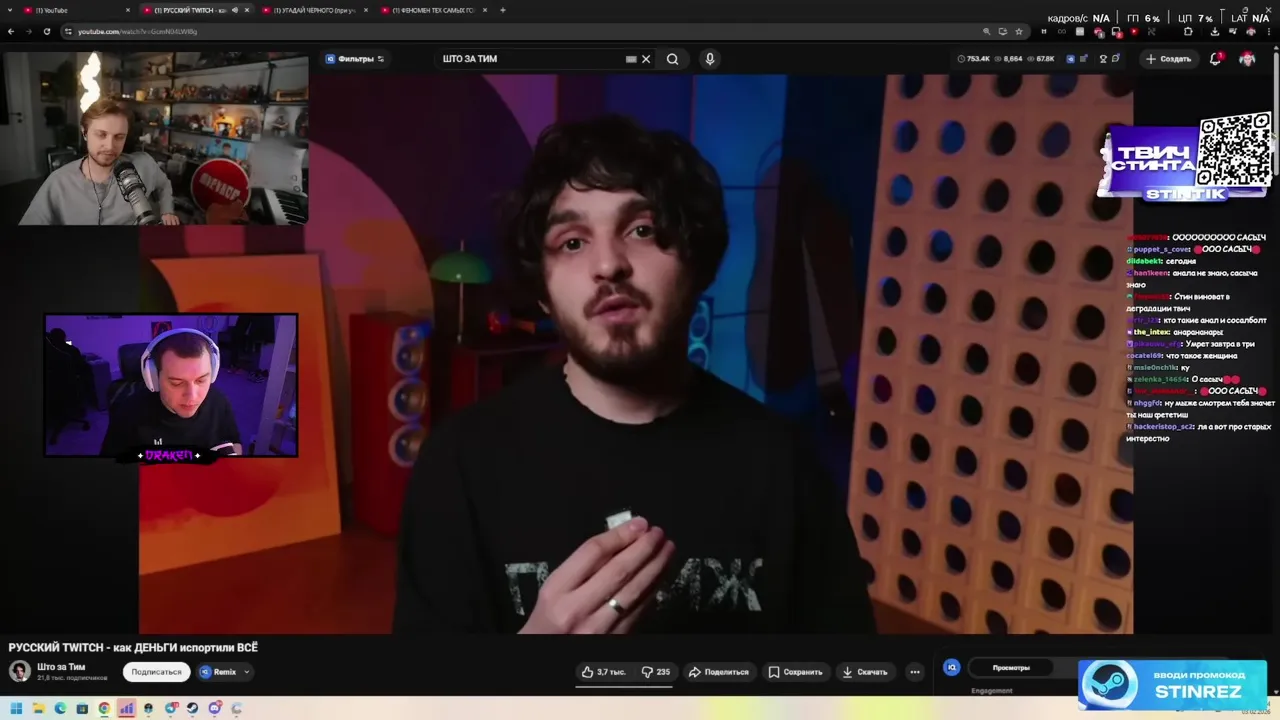Click the browser back arrow
The image size is (1280, 720).
(x=11, y=31)
